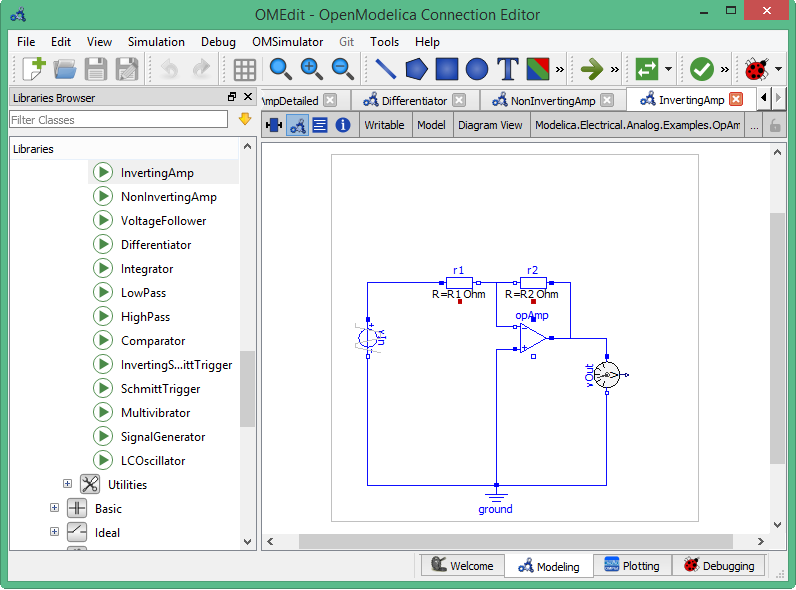
Task: Click the Check Model checkmark icon
Action: click(701, 69)
